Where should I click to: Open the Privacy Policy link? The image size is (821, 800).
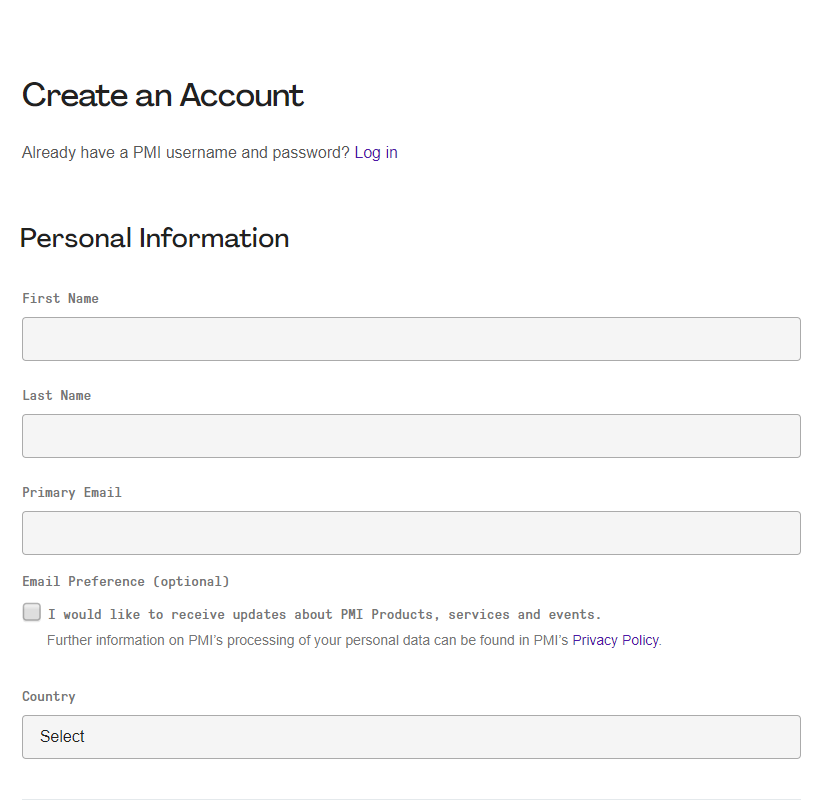pyautogui.click(x=615, y=640)
